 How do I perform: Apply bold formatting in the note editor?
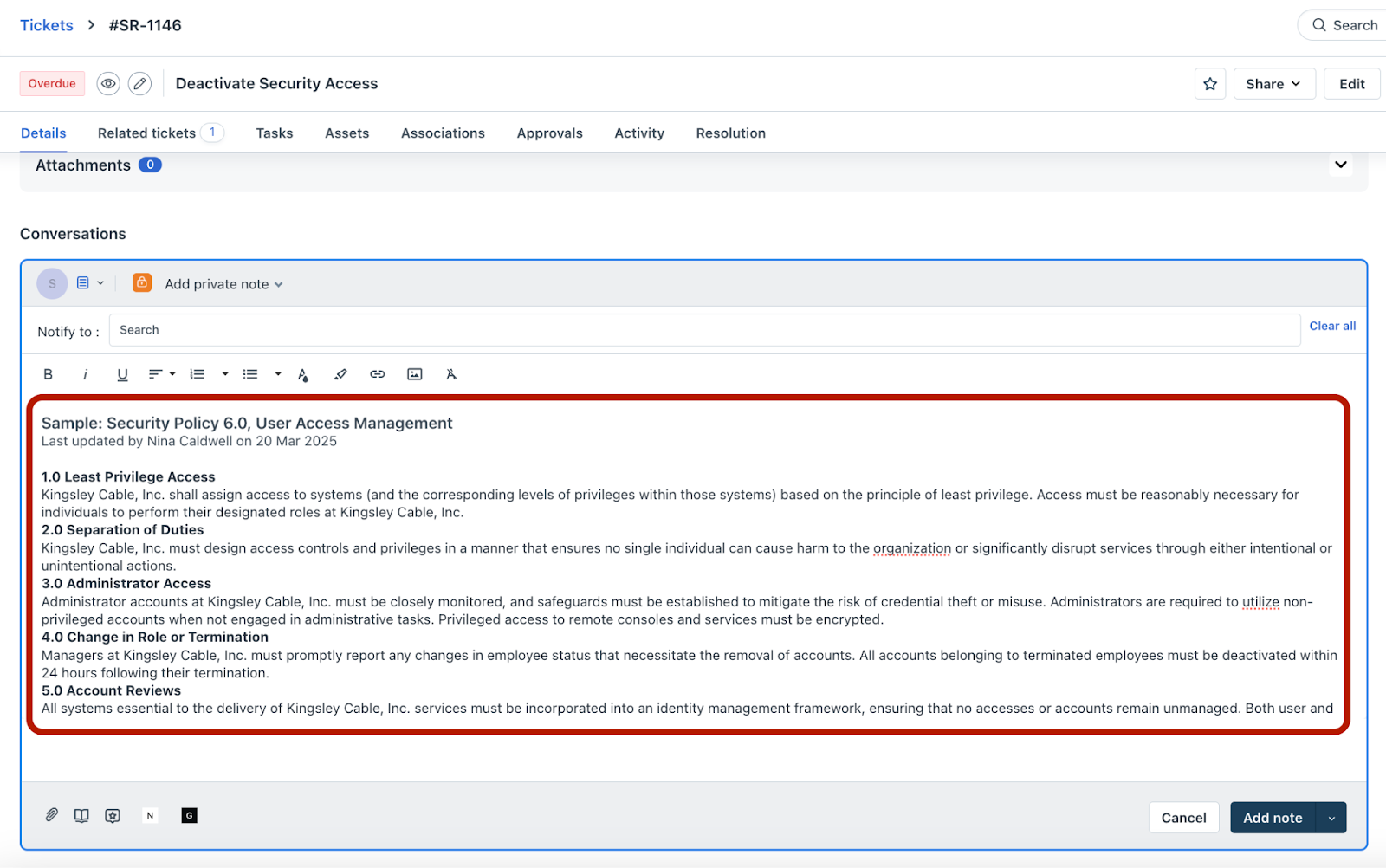pos(49,374)
